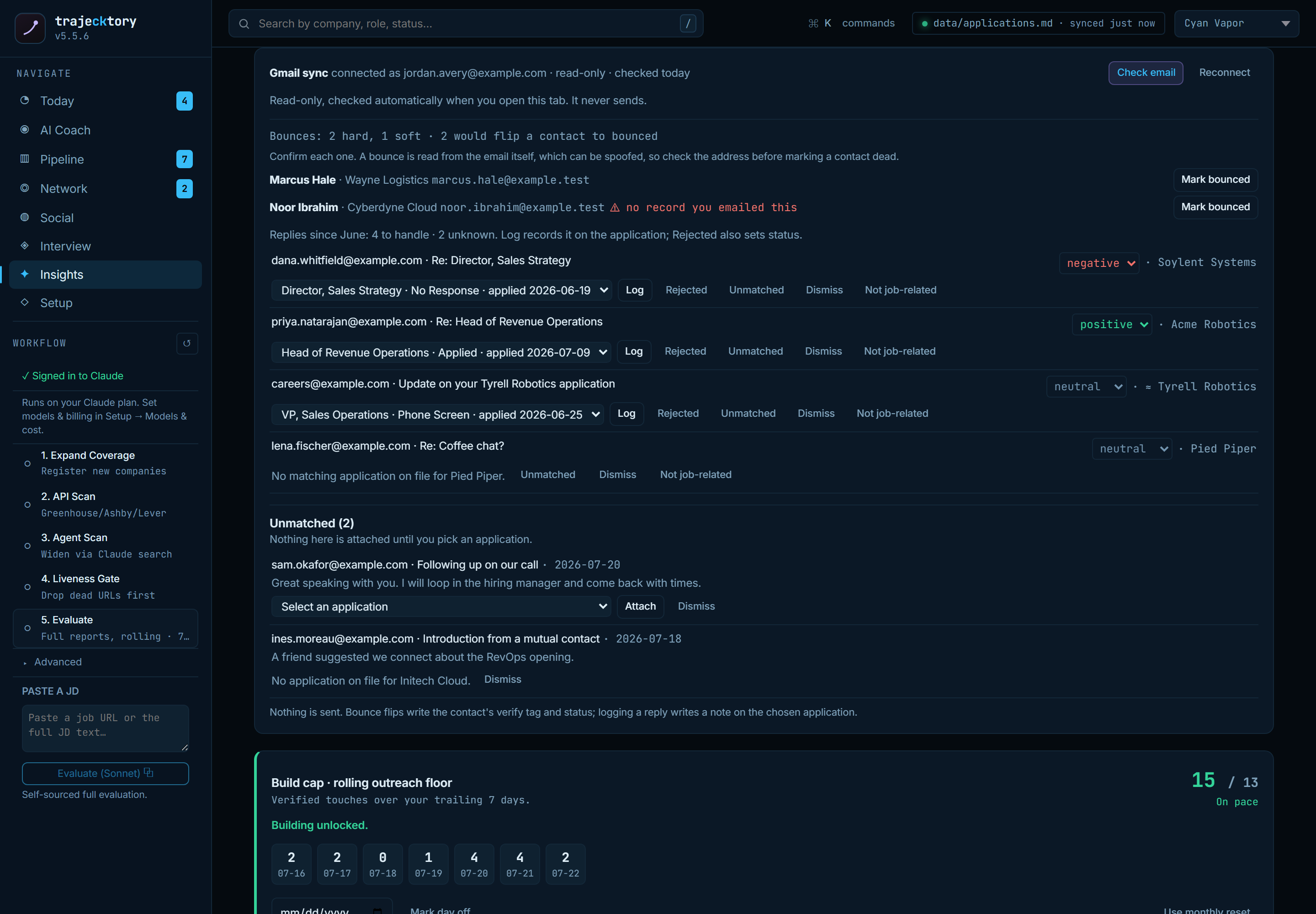The image size is (1316, 914).
Task: Click the workflow refresh icon button
Action: coord(187,343)
